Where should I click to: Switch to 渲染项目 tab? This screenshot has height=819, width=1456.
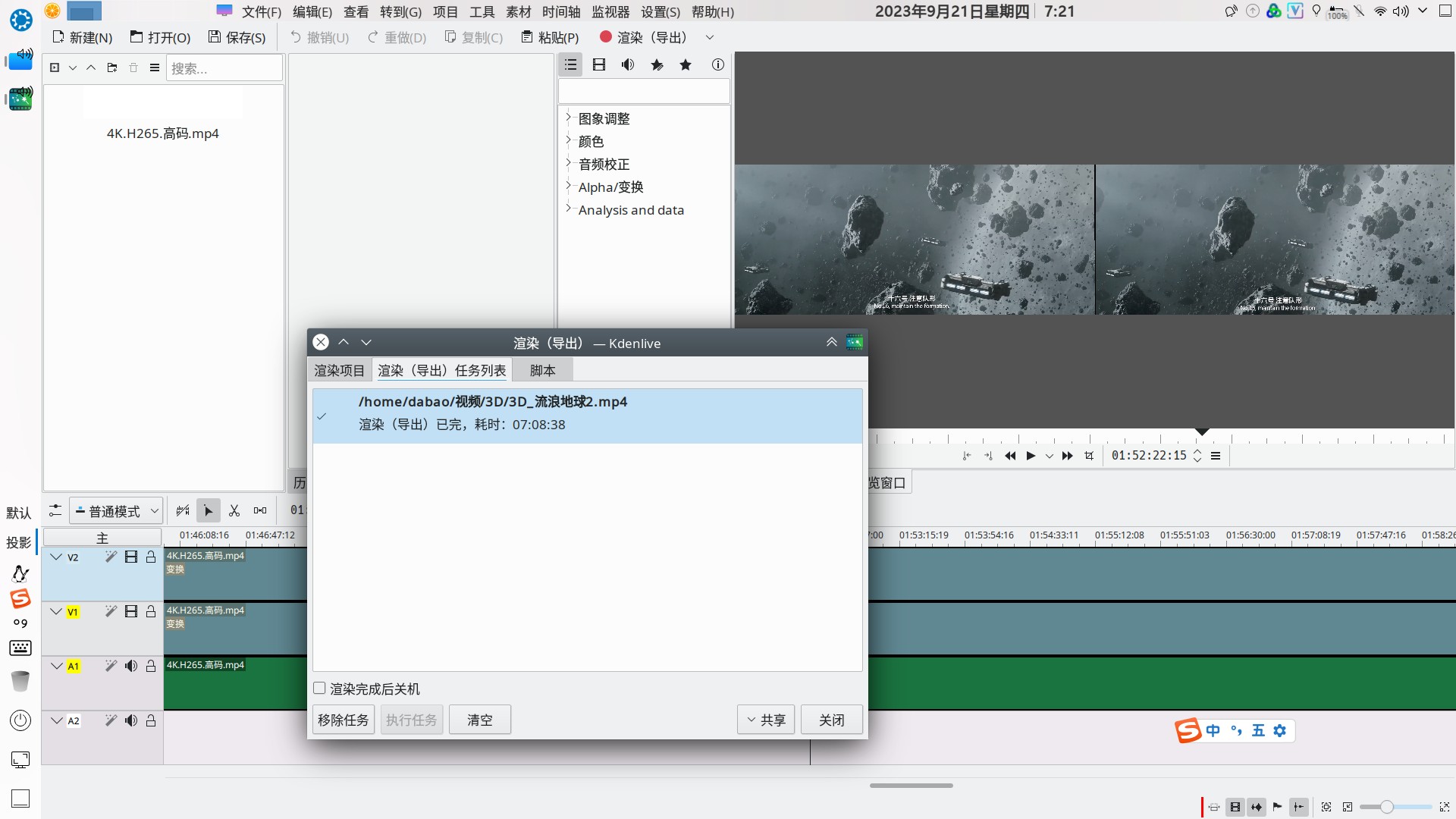click(x=340, y=371)
